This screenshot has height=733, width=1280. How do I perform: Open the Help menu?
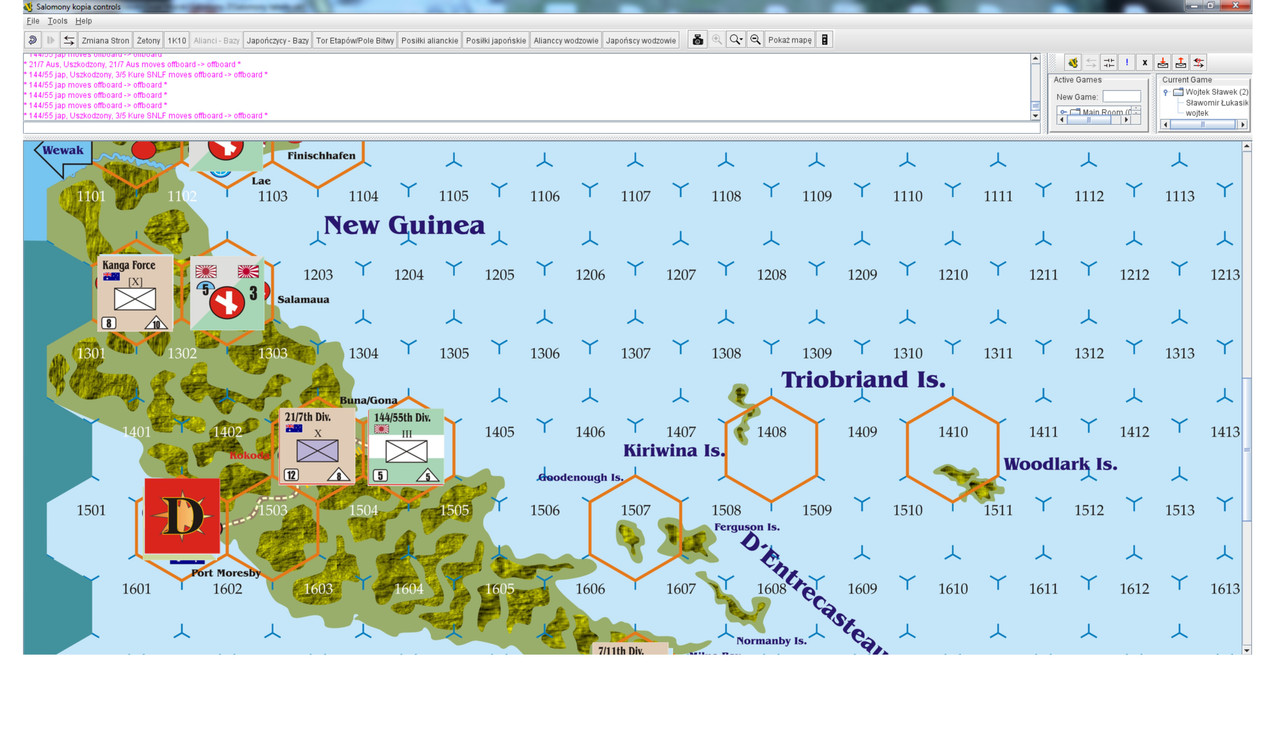click(x=84, y=21)
